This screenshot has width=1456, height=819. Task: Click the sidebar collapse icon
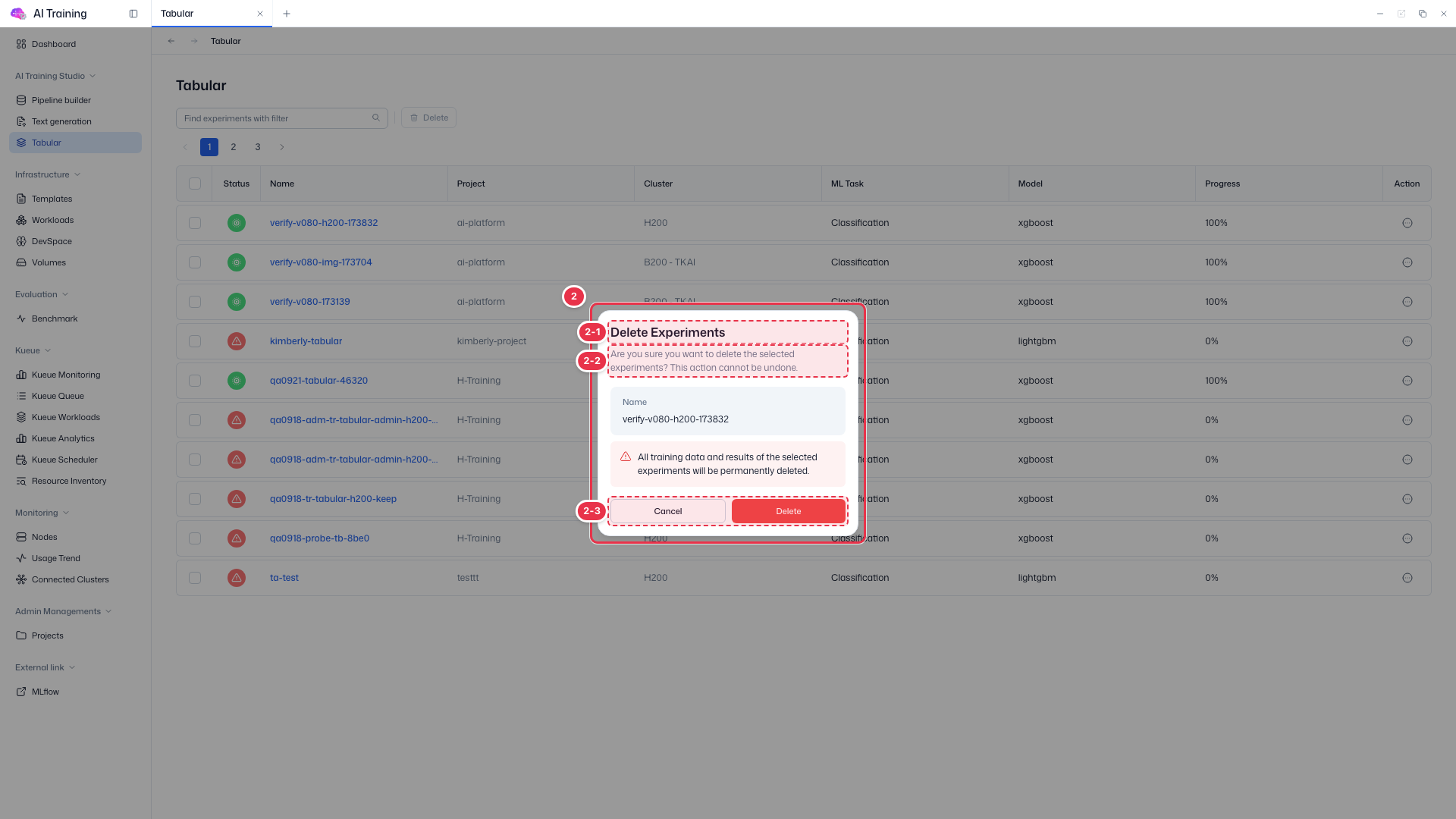click(133, 14)
